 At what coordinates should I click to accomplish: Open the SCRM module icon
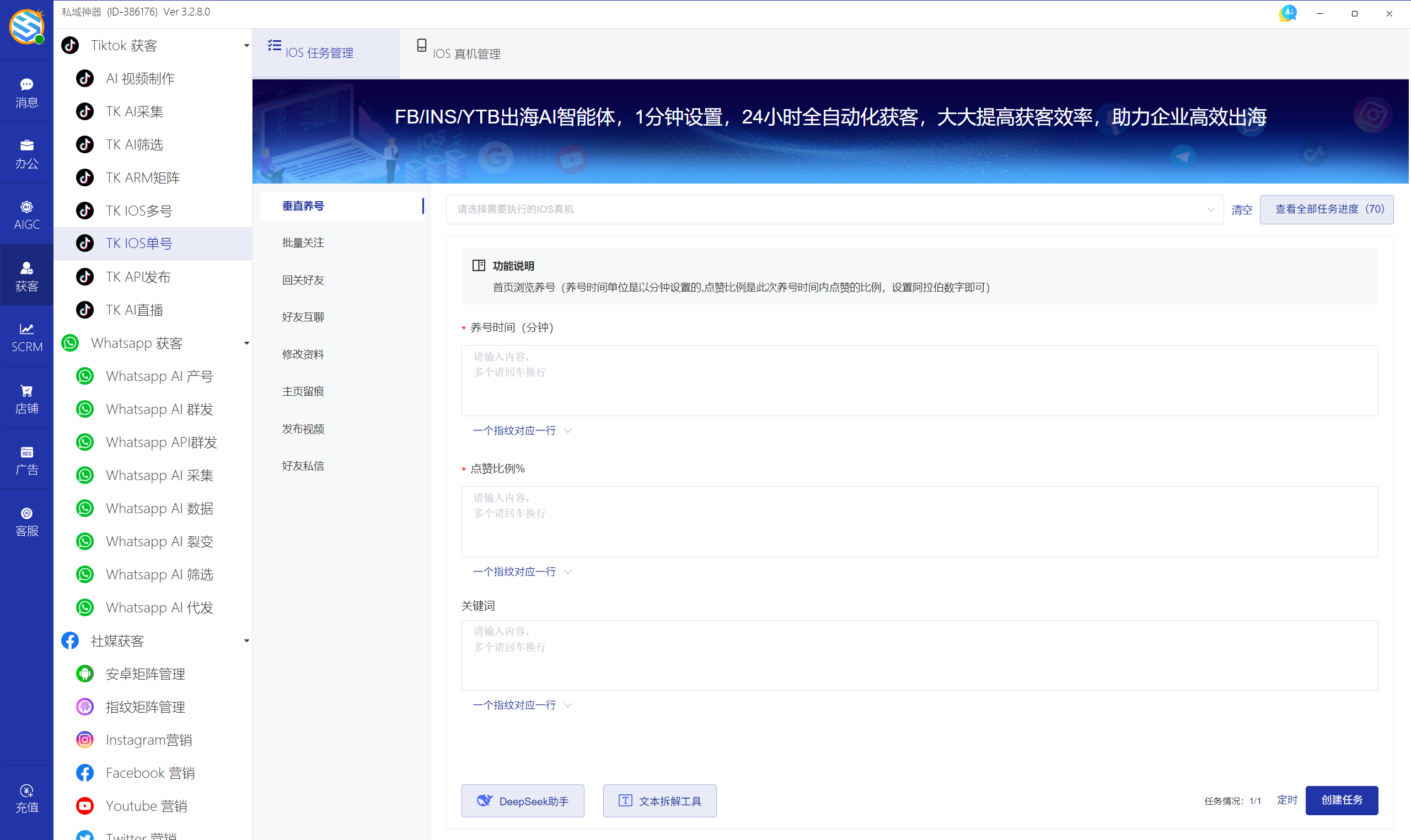point(26,336)
